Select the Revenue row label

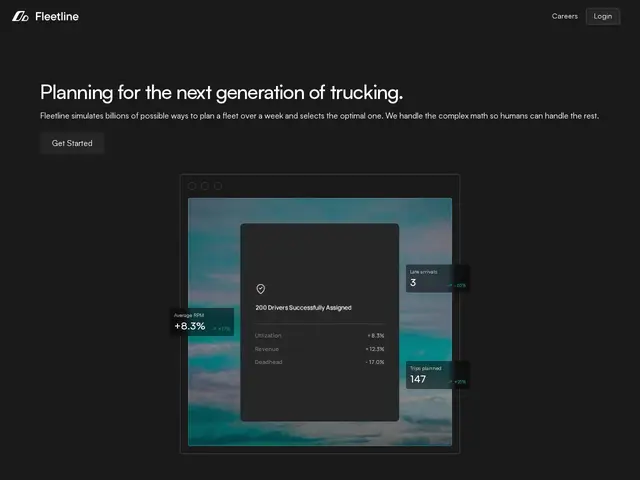(x=267, y=349)
